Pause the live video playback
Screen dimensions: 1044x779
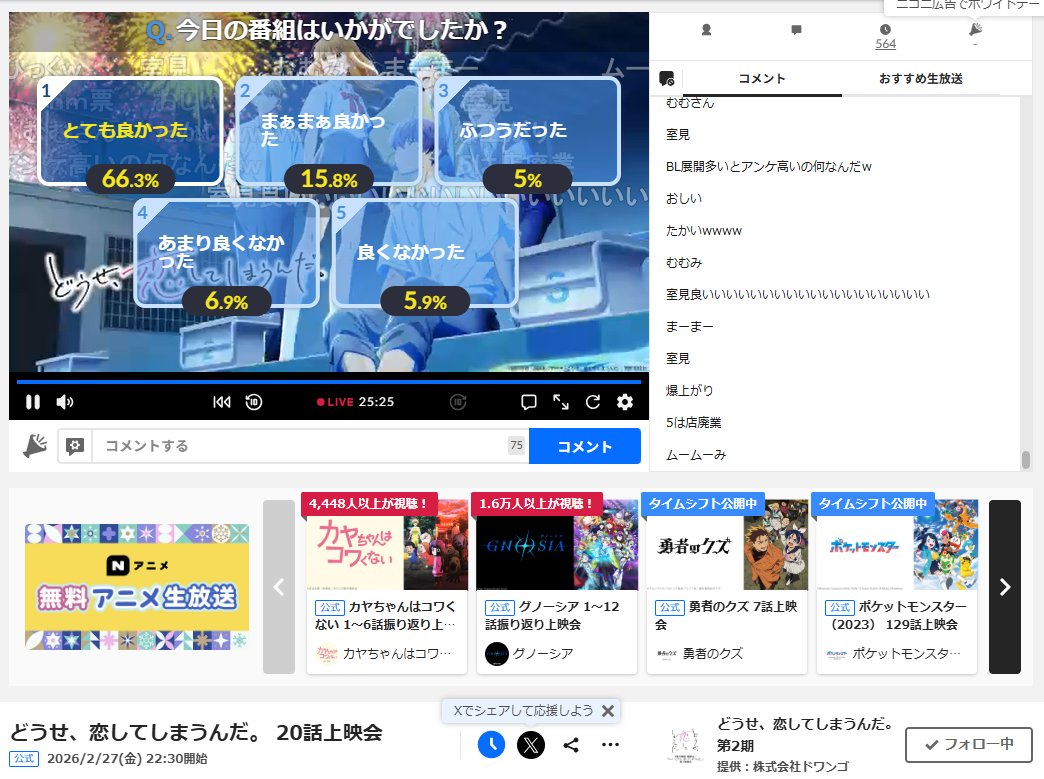coord(32,402)
